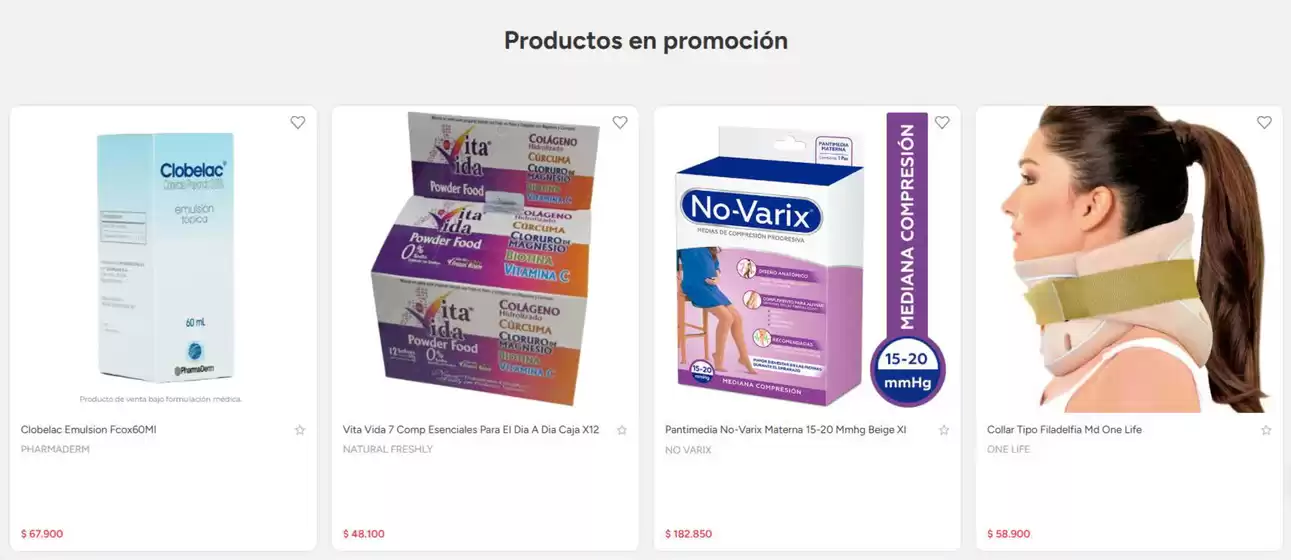Click star next to Collar Tipo Filadelfia
The width and height of the screenshot is (1291, 560).
click(x=1266, y=430)
